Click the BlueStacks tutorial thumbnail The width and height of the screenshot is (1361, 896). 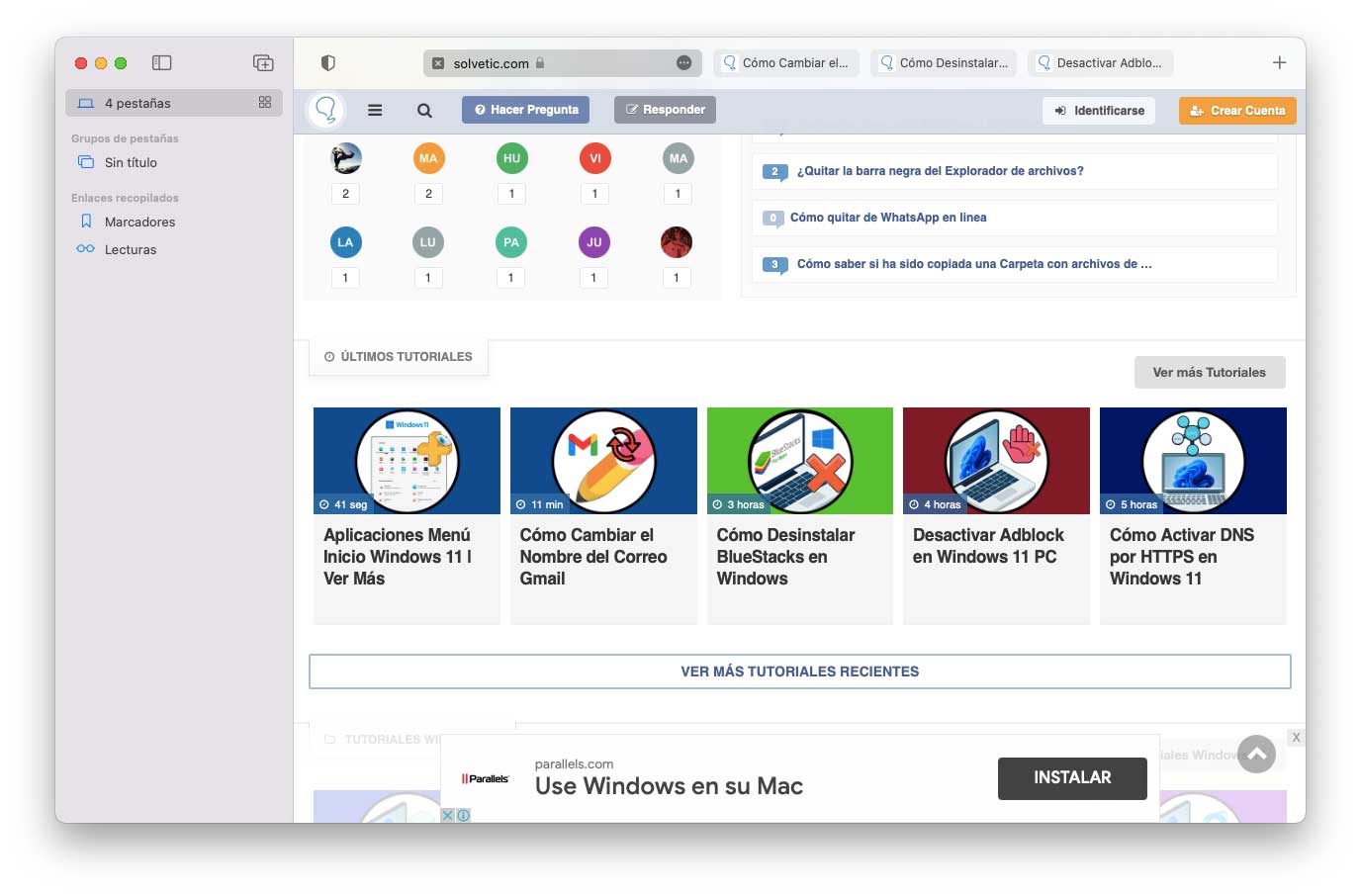click(x=800, y=461)
